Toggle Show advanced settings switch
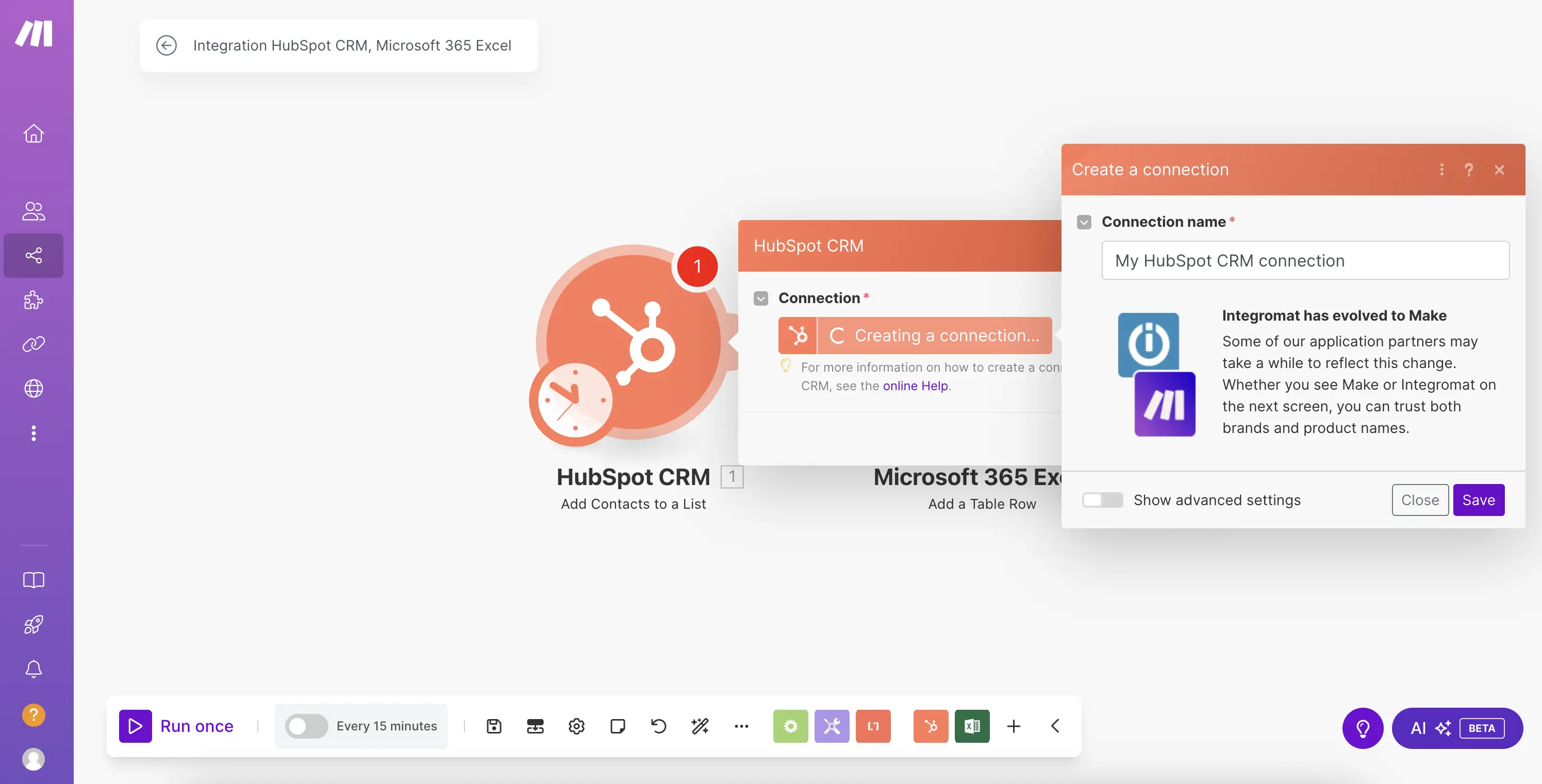The height and width of the screenshot is (784, 1542). tap(1103, 499)
